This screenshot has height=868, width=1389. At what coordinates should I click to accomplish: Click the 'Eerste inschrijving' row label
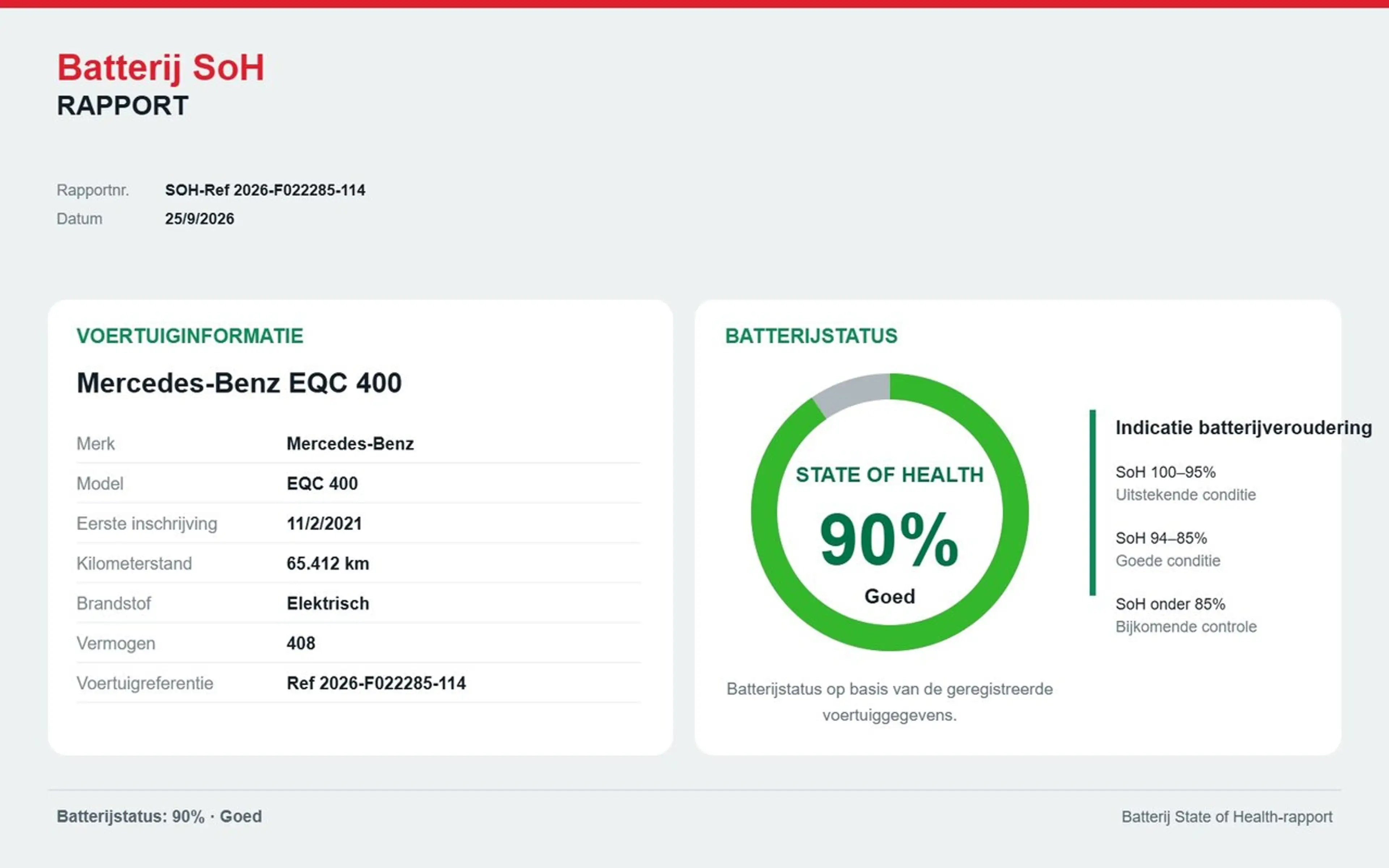click(147, 524)
